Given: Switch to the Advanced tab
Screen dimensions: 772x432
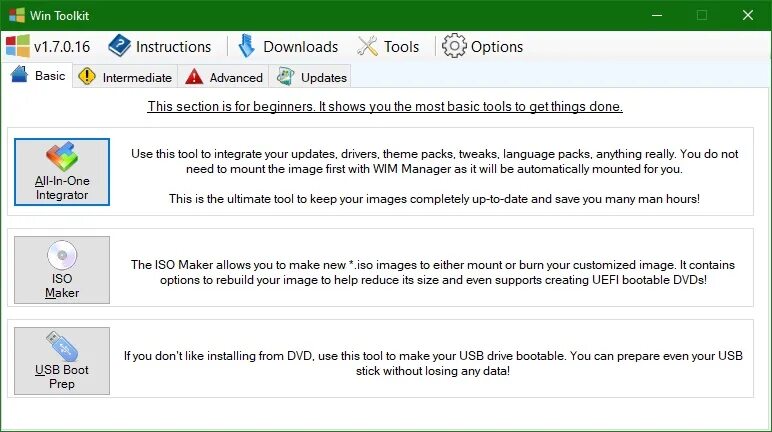Looking at the screenshot, I should pyautogui.click(x=224, y=77).
